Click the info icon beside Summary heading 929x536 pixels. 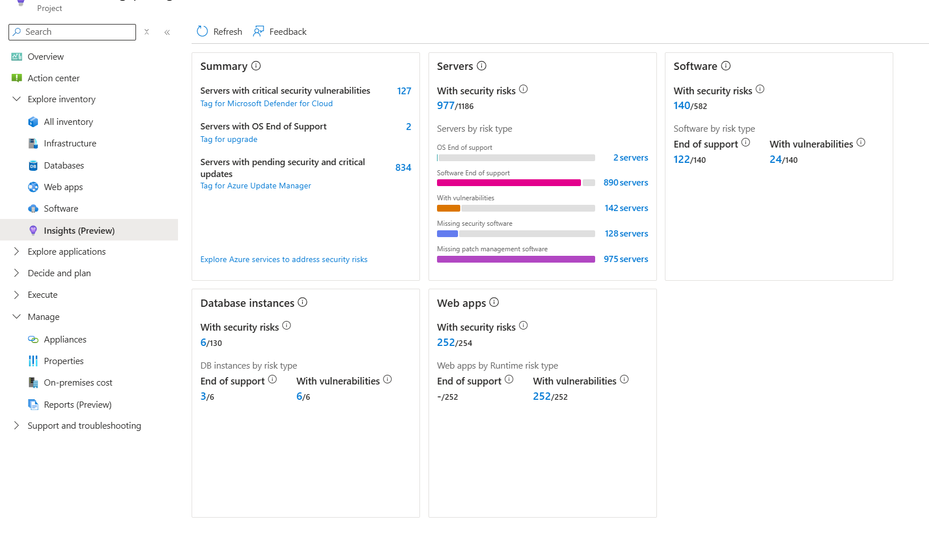256,66
